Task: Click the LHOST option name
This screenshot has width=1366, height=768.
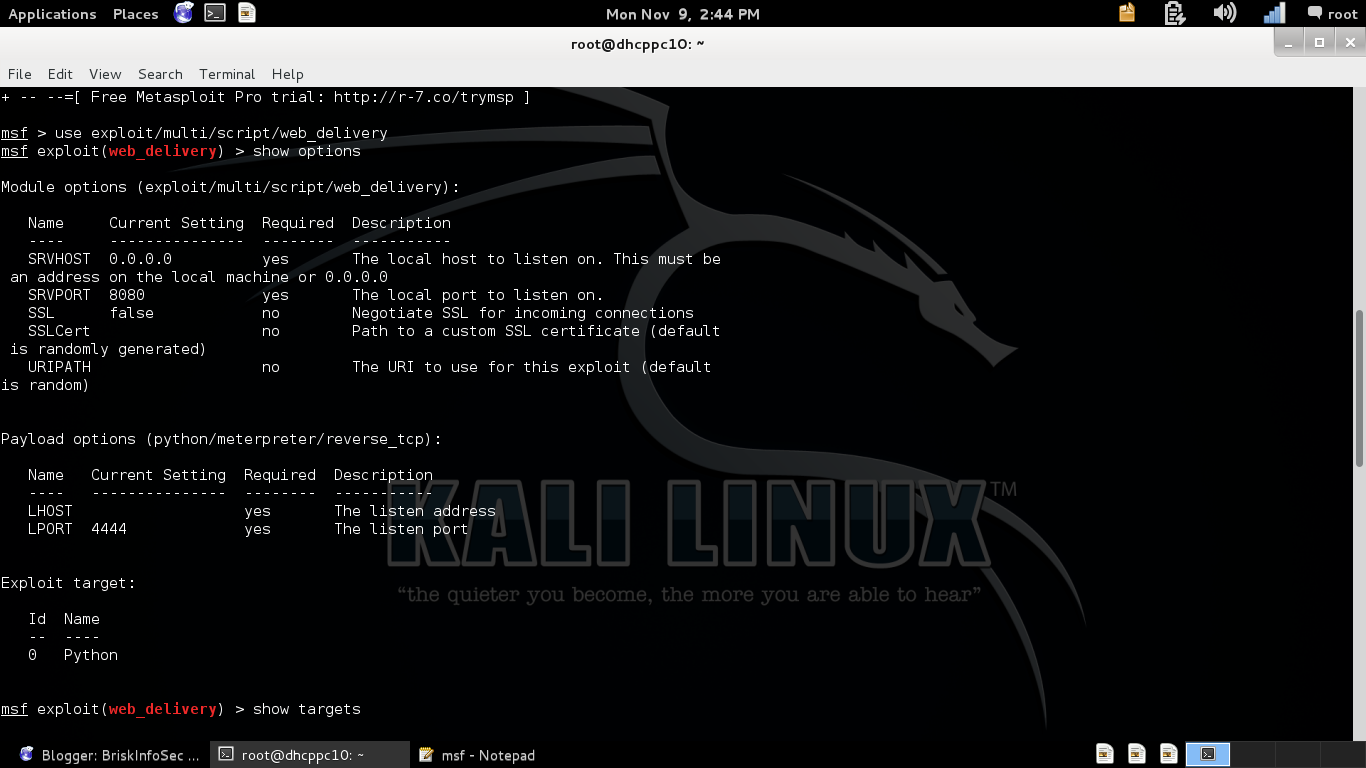Action: 50,511
